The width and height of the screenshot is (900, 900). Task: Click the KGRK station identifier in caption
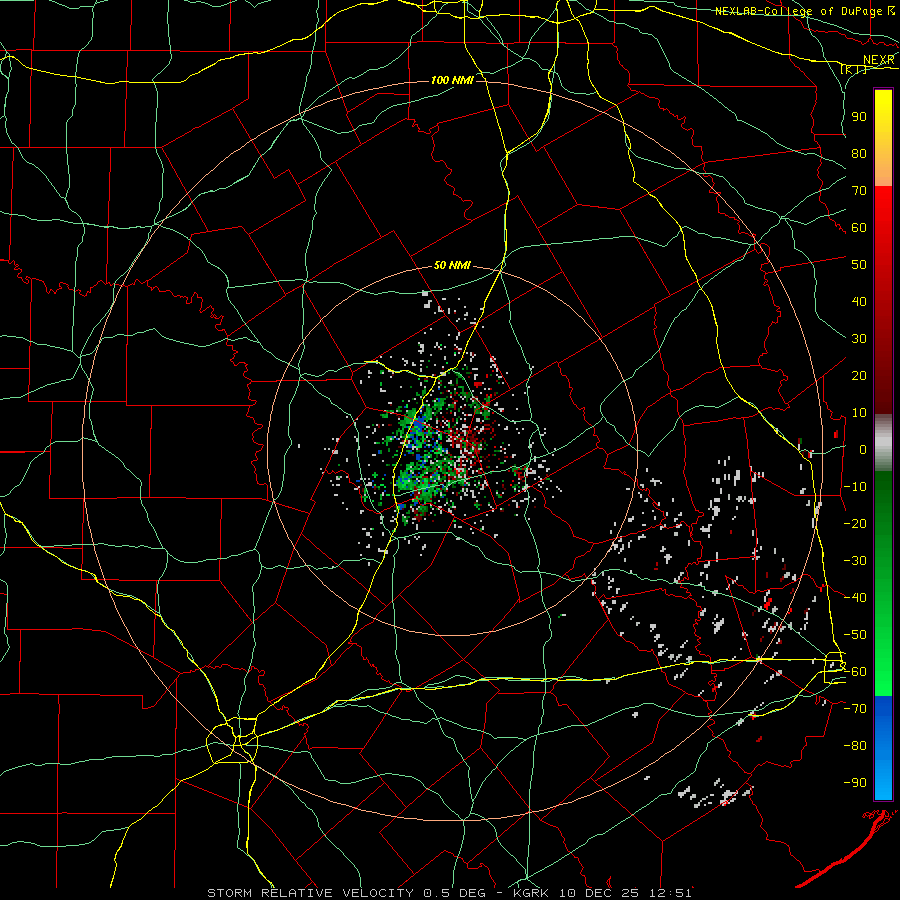[530, 893]
